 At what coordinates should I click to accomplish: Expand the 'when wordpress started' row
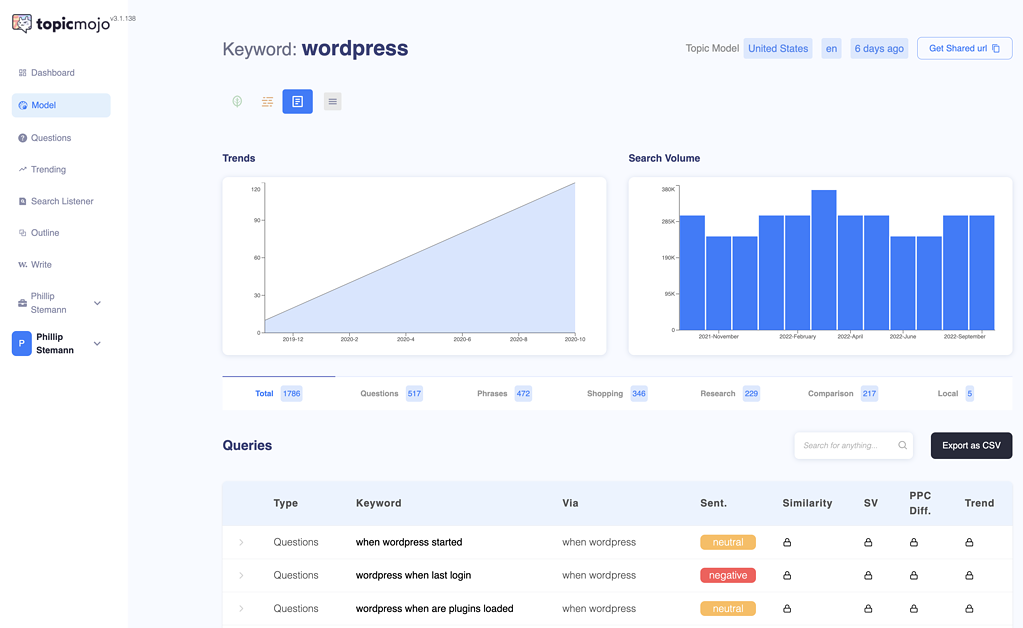click(x=241, y=543)
